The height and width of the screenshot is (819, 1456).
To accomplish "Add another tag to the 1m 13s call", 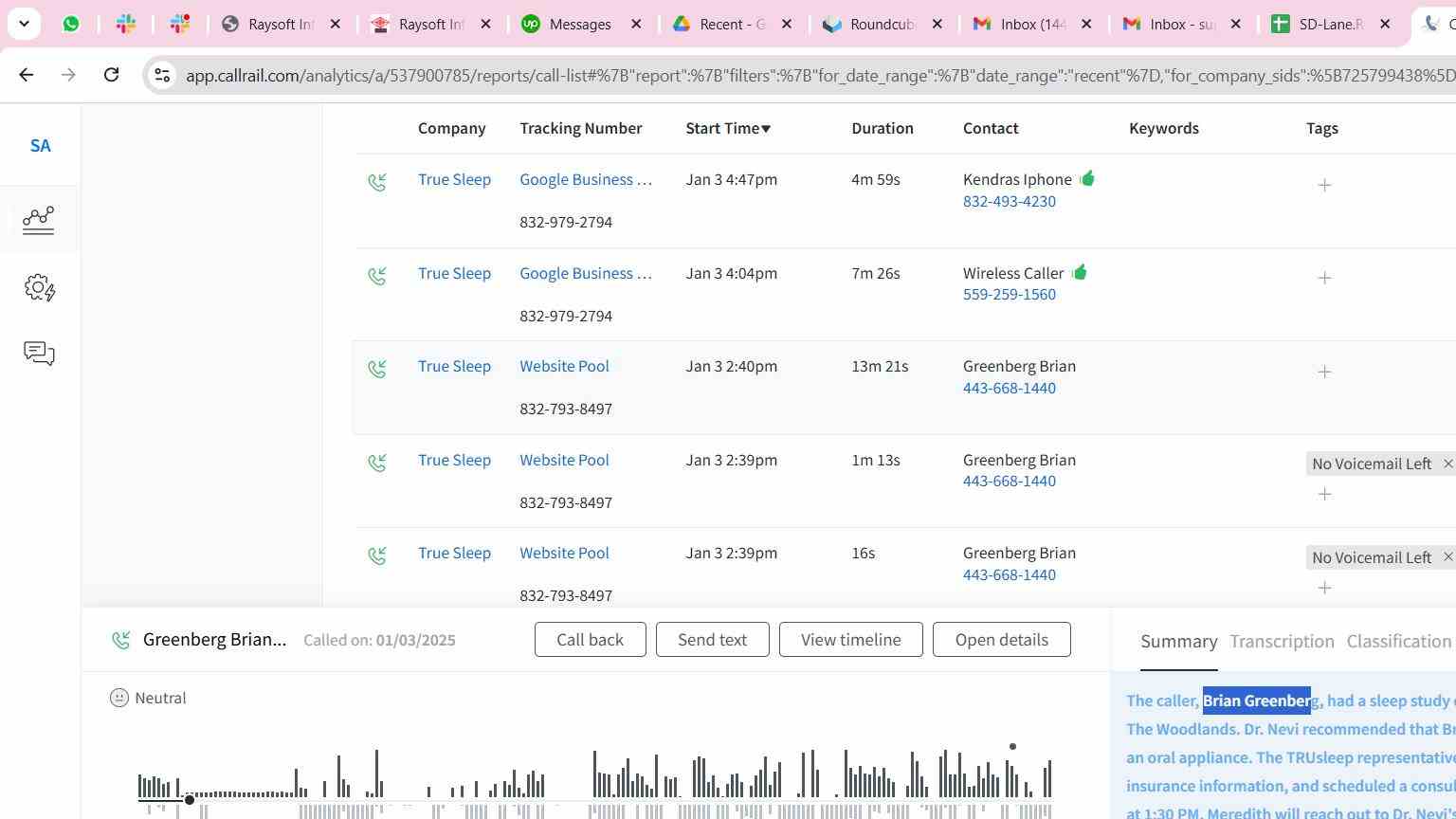I will tap(1324, 494).
